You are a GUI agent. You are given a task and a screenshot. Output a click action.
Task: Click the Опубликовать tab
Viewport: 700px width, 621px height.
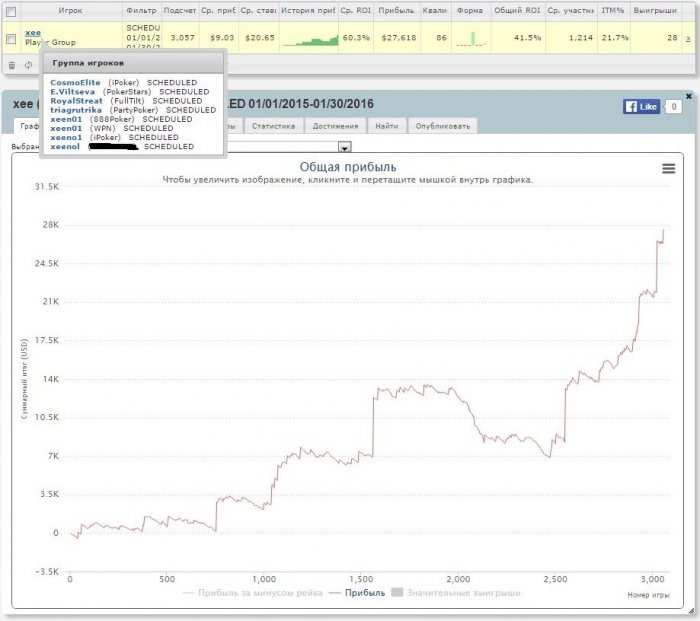[x=443, y=126]
